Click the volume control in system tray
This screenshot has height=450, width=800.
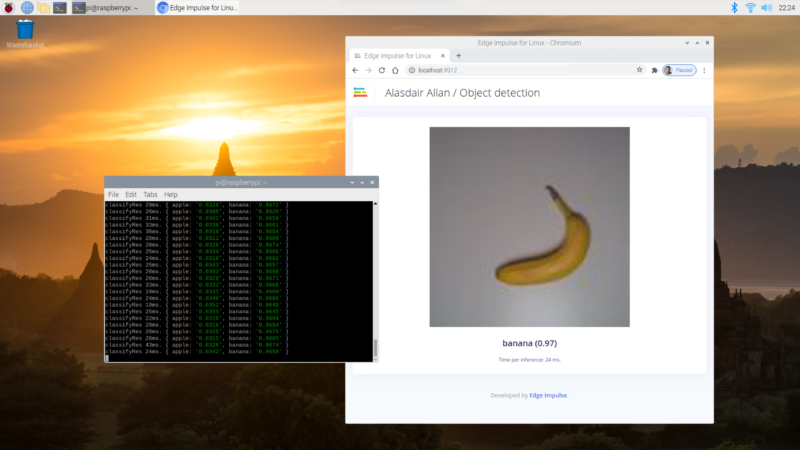tap(767, 8)
